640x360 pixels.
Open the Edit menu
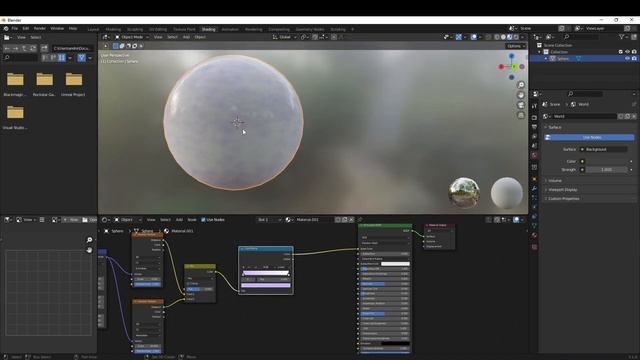click(x=26, y=29)
